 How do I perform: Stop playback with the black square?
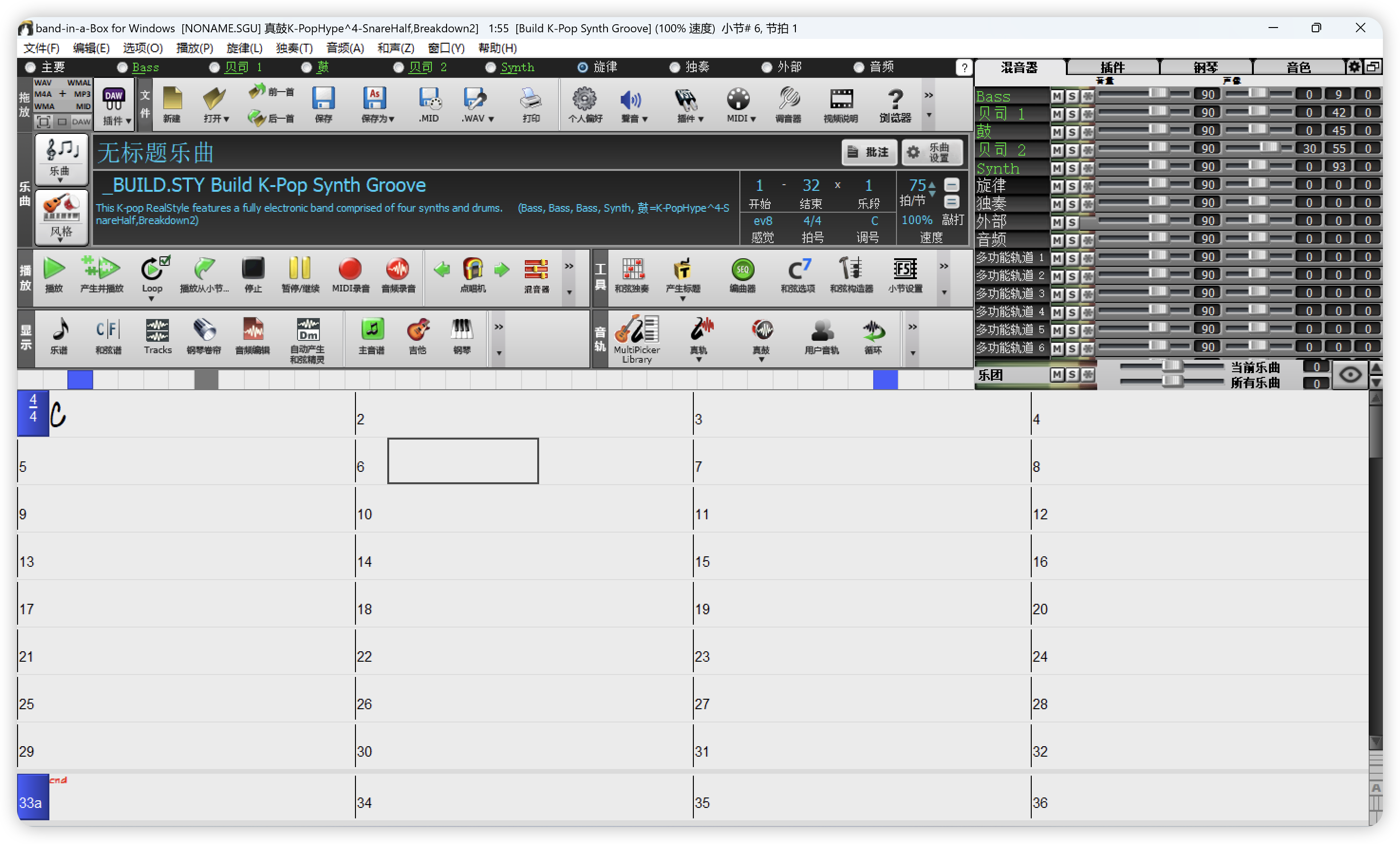253,274
